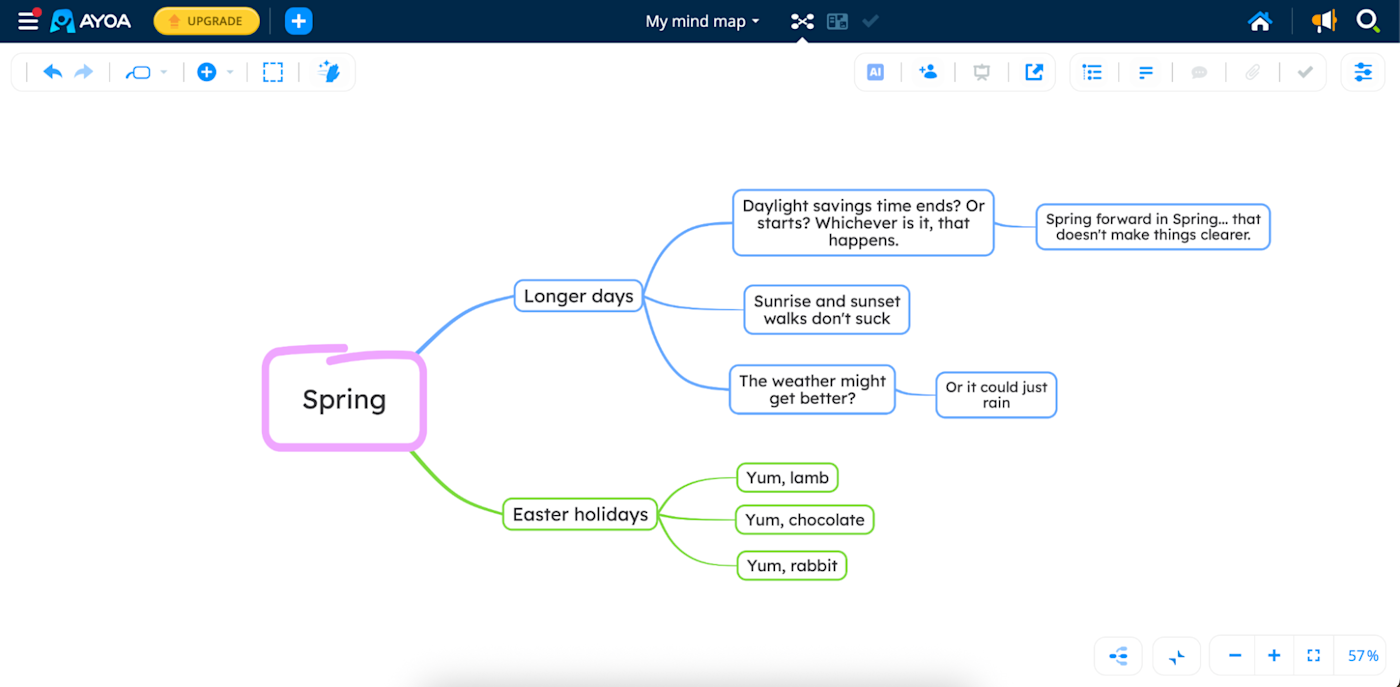The image size is (1400, 687).
Task: Select The weather might get better node
Action: point(812,389)
